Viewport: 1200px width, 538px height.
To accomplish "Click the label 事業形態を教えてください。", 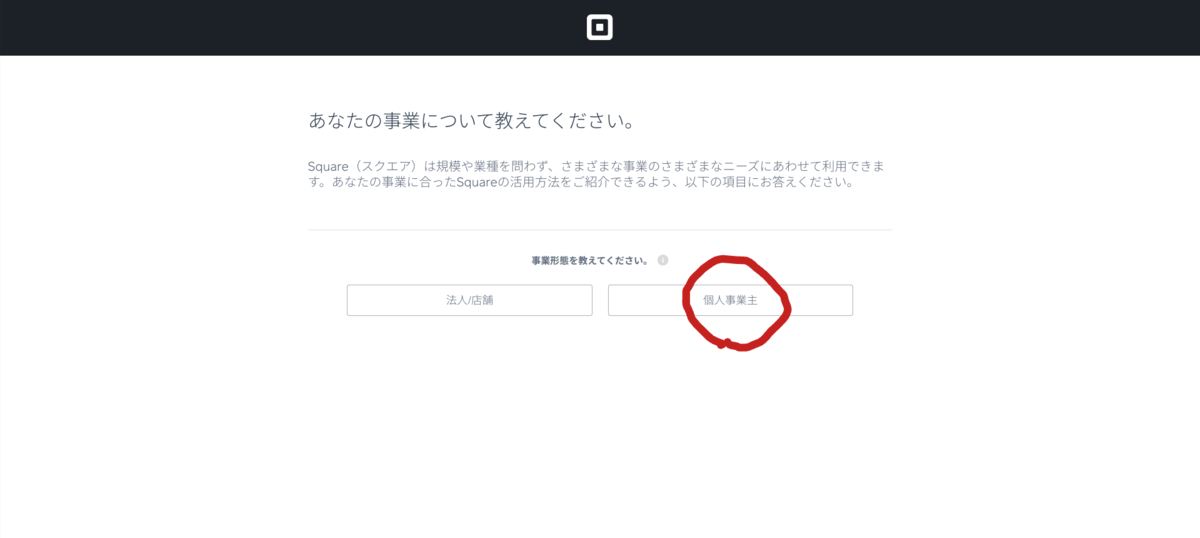I will [x=590, y=260].
